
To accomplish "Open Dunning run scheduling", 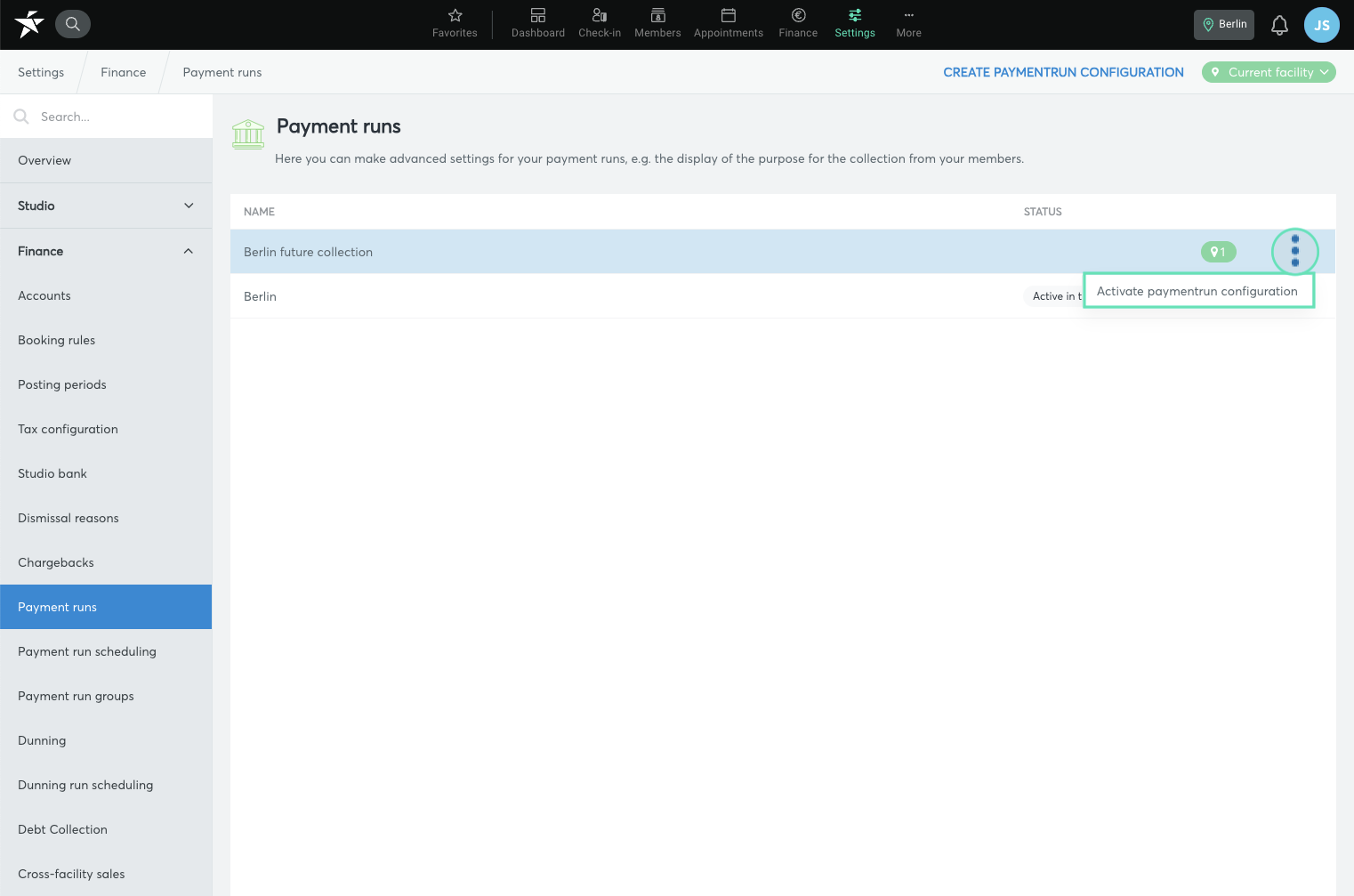I will click(106, 785).
